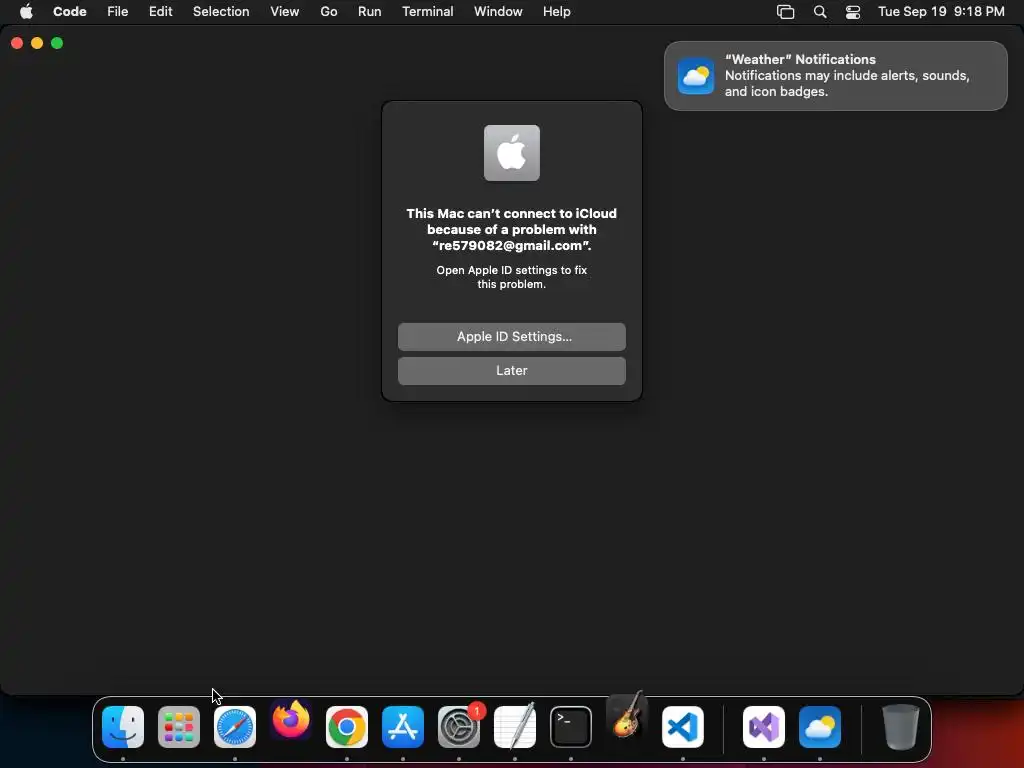The height and width of the screenshot is (768, 1024).
Task: Open the File menu
Action: click(x=118, y=11)
